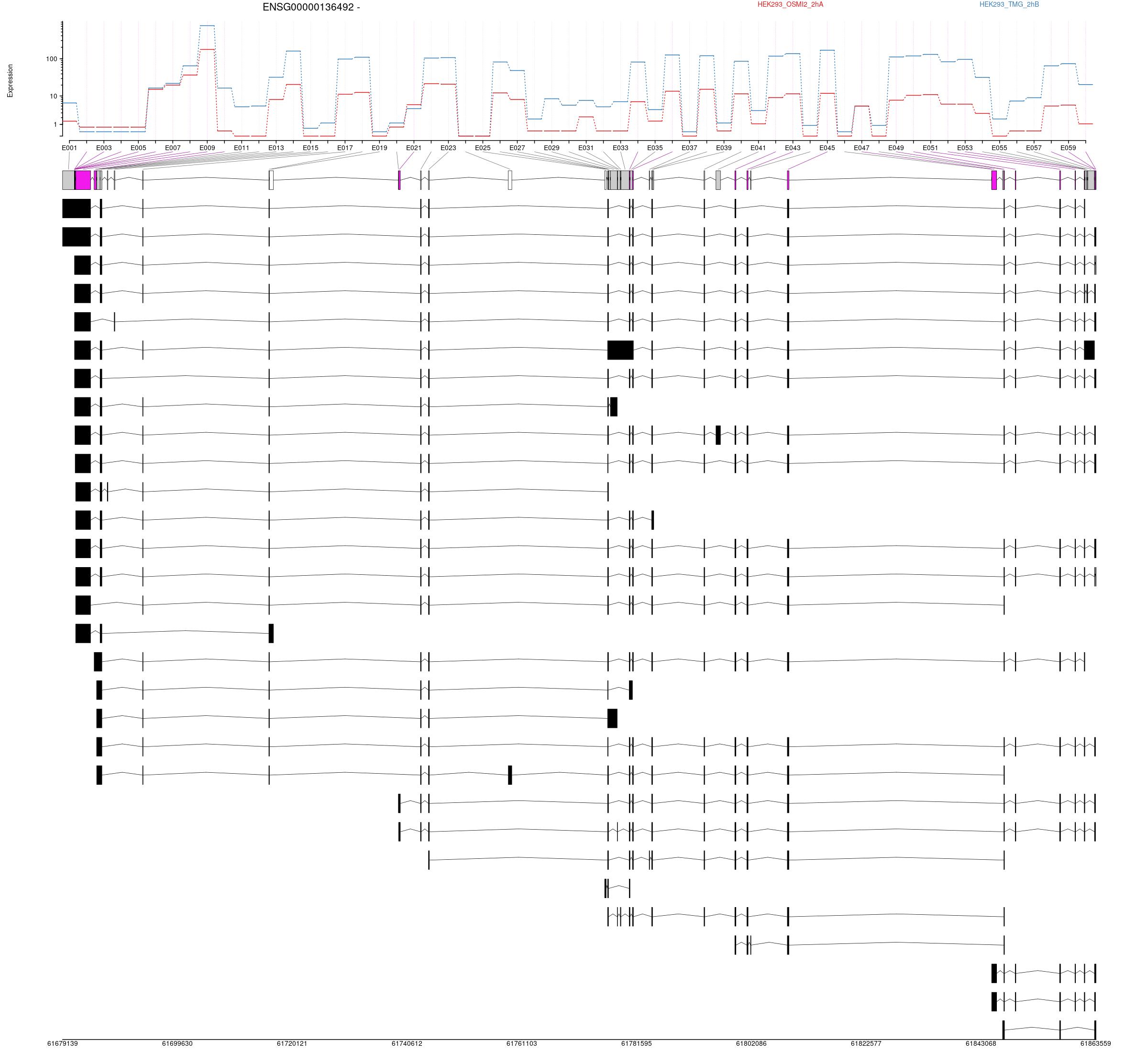Click exon label E011
The width and height of the screenshot is (1148, 1052).
[x=242, y=148]
